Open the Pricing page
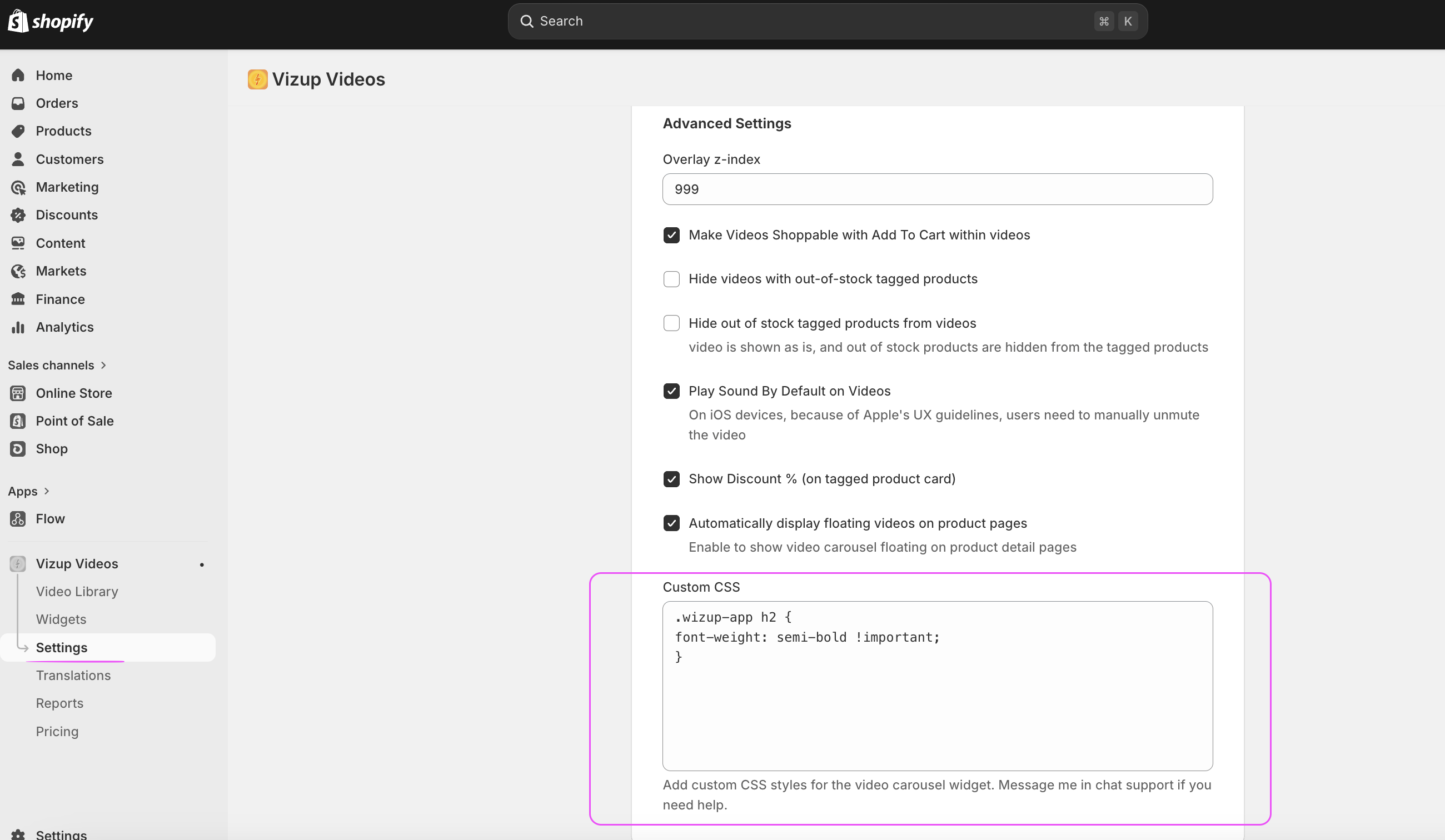 tap(57, 731)
